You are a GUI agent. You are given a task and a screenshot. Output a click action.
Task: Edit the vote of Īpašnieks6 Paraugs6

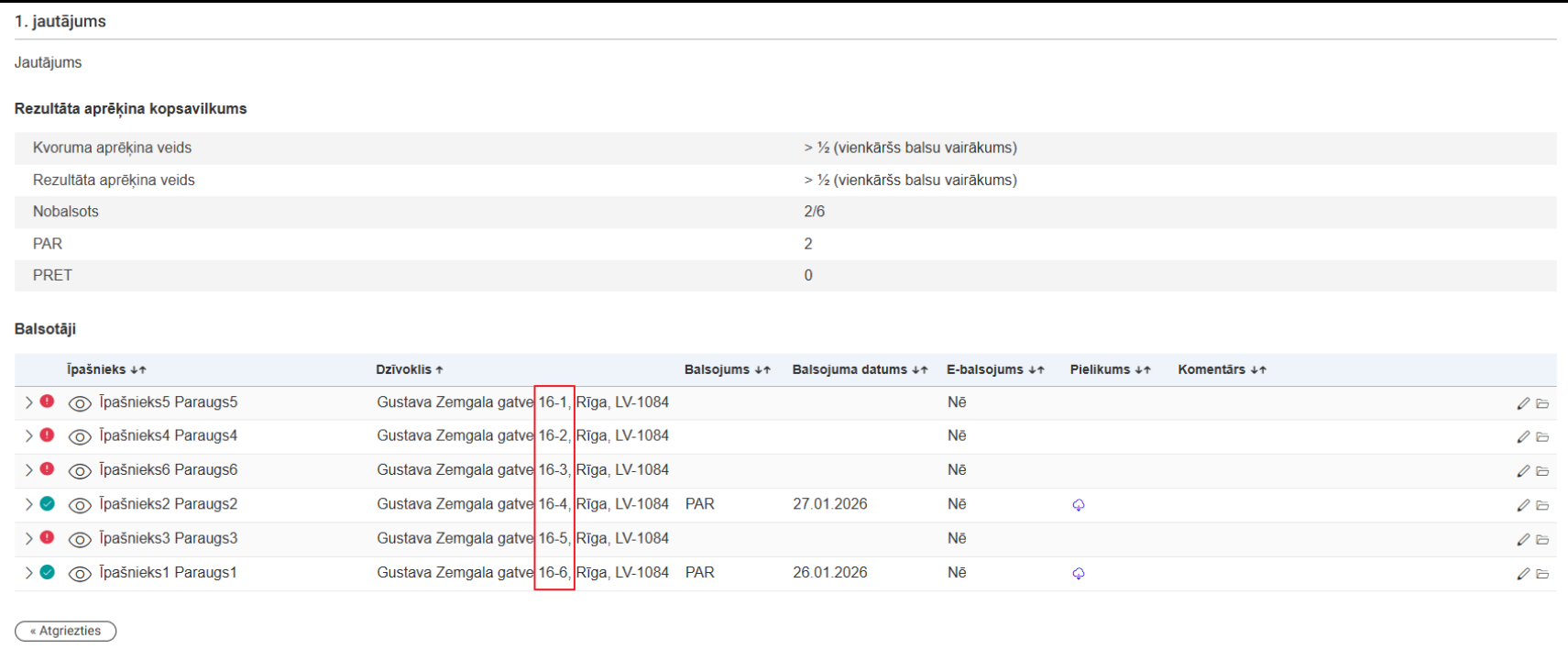pyautogui.click(x=1522, y=471)
